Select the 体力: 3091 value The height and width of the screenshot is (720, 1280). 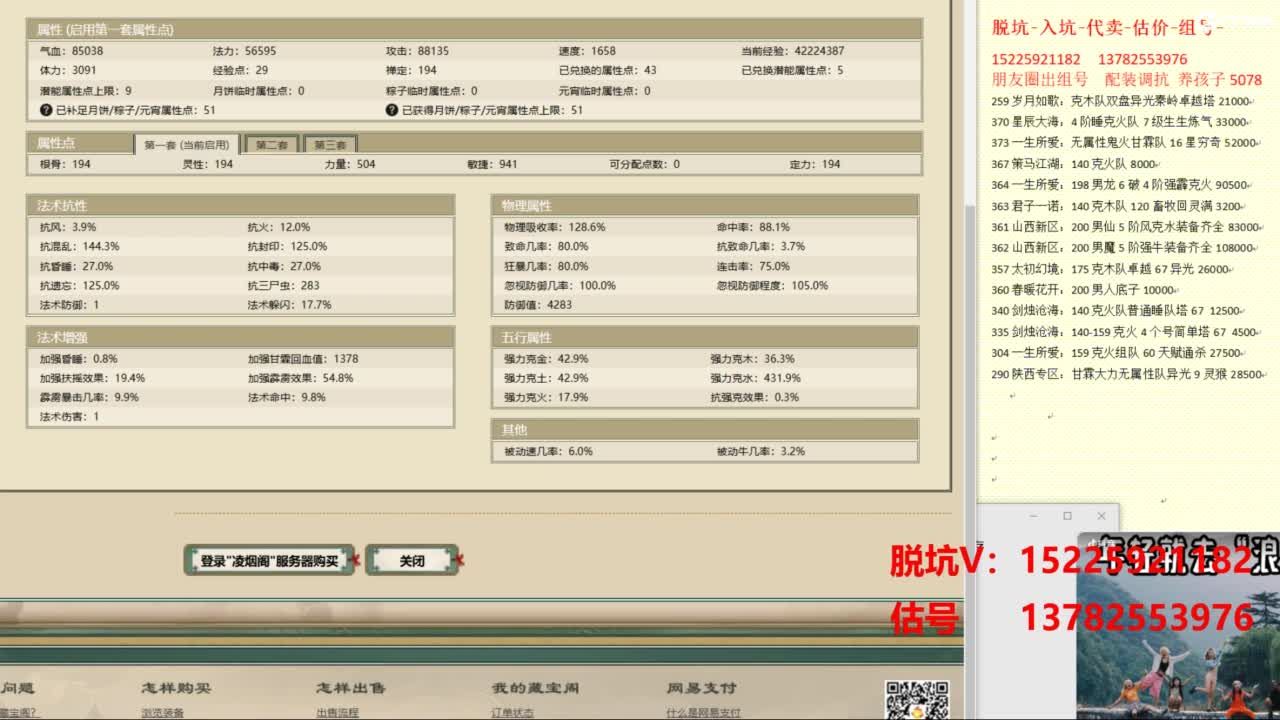pos(68,71)
